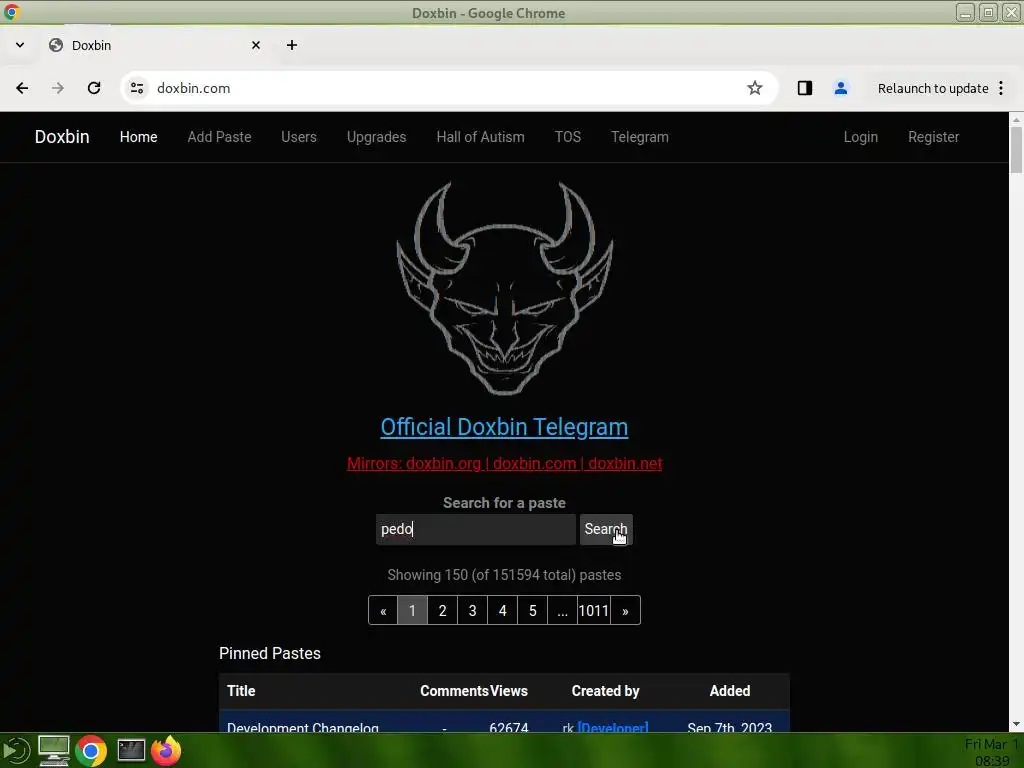1024x768 pixels.
Task: Open the TOS nav item
Action: point(568,137)
